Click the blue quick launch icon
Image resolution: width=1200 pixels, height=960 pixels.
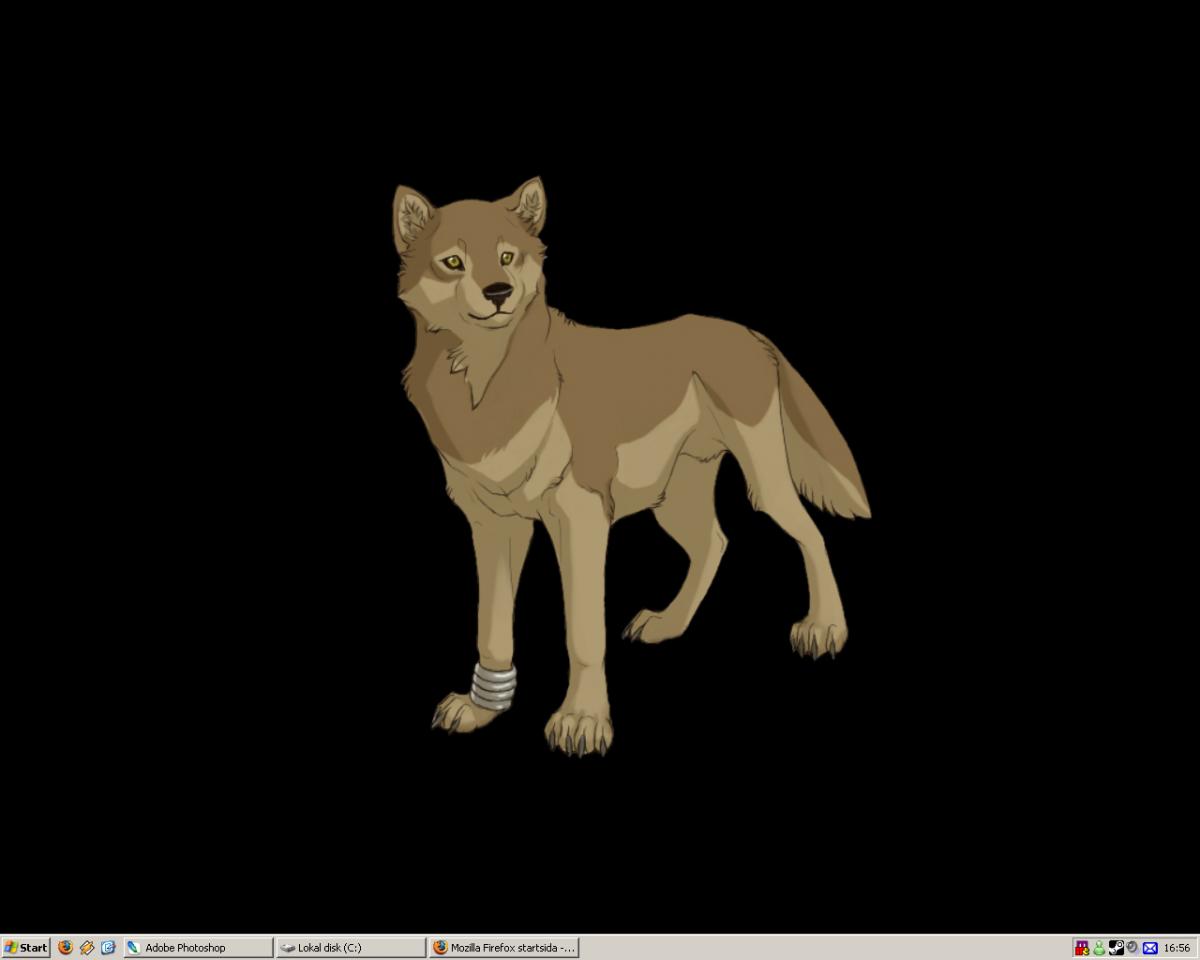pos(108,947)
